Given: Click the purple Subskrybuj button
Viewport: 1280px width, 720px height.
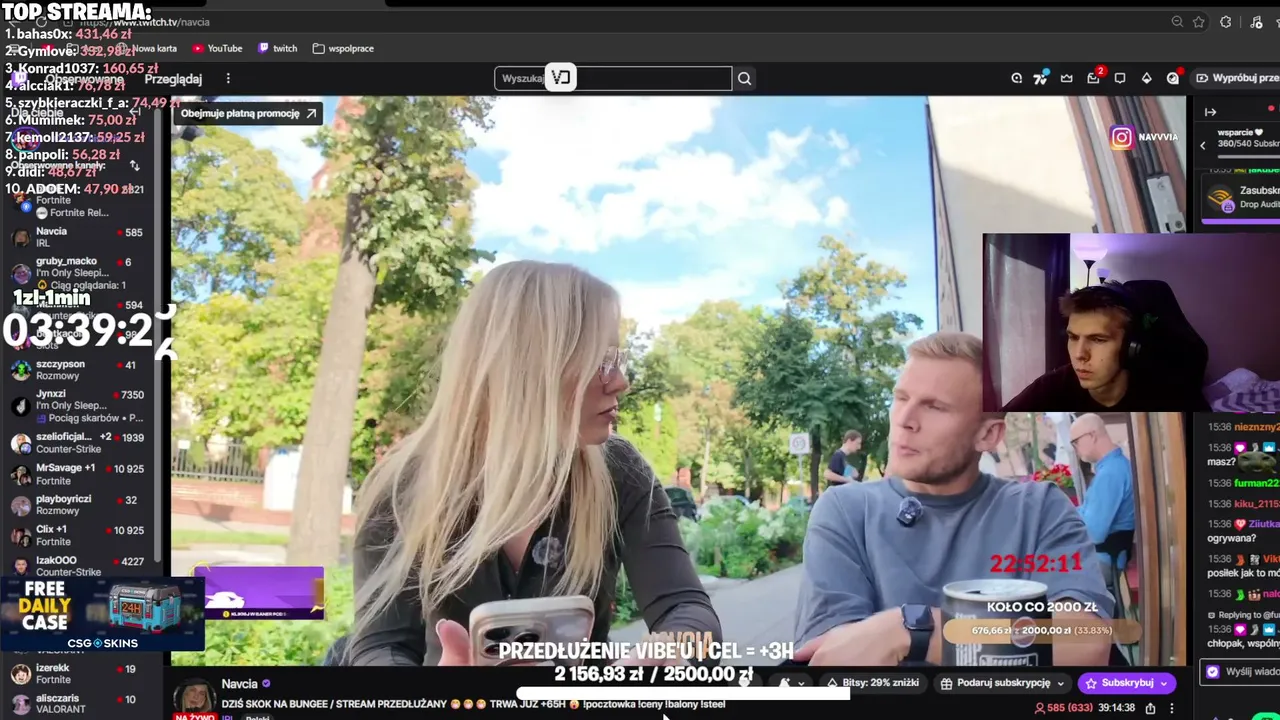Looking at the screenshot, I should 1126,683.
